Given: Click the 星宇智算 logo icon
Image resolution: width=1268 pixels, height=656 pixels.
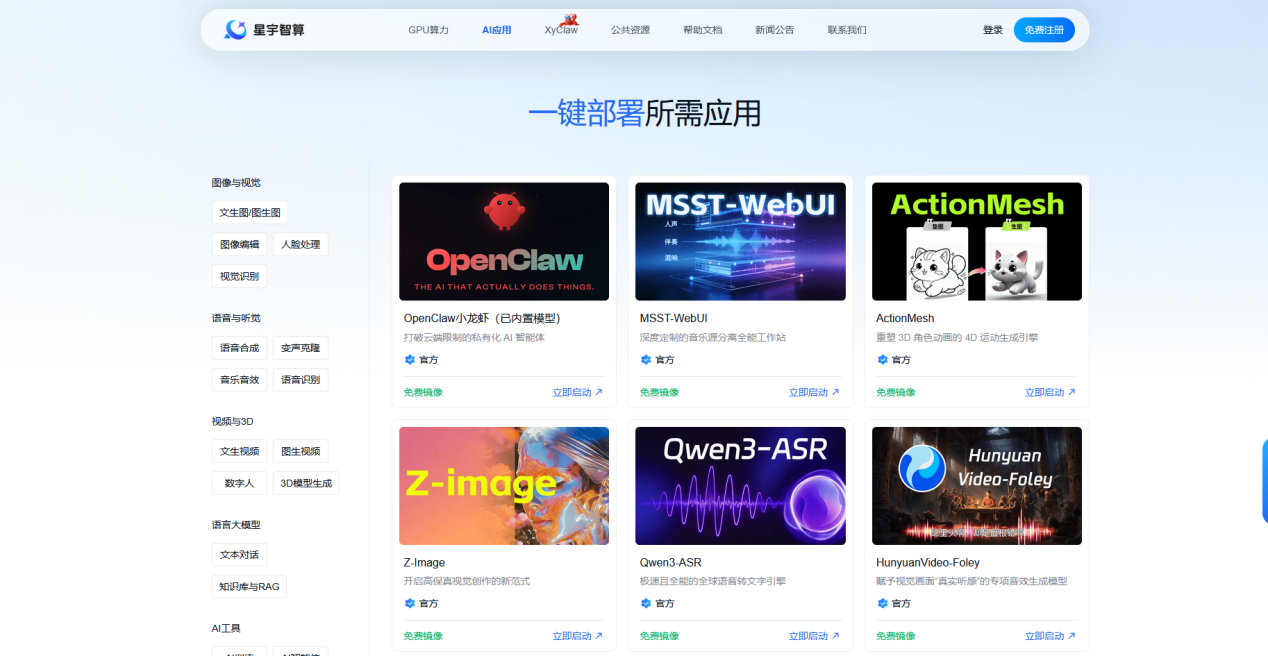Looking at the screenshot, I should click(x=235, y=30).
